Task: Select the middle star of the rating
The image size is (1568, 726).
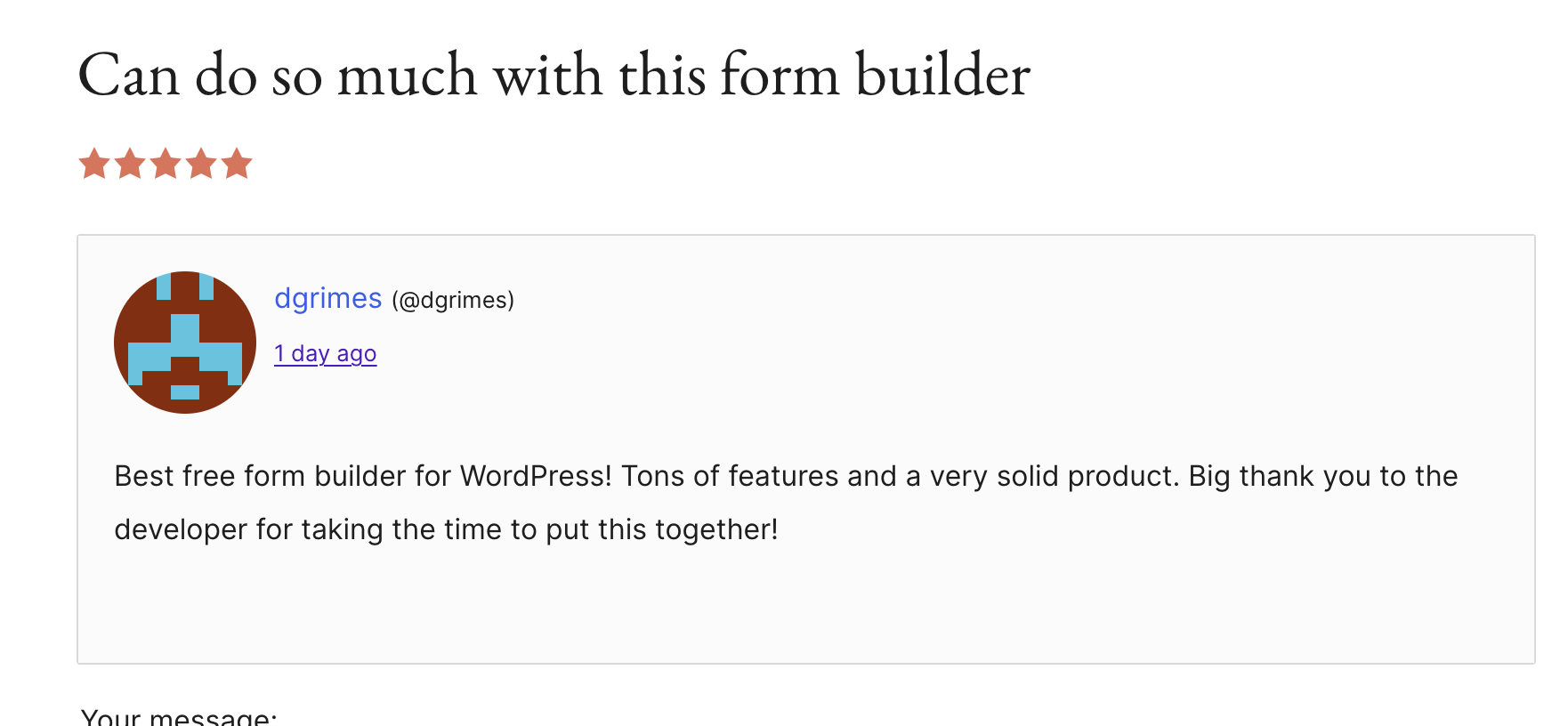Action: pyautogui.click(x=166, y=165)
